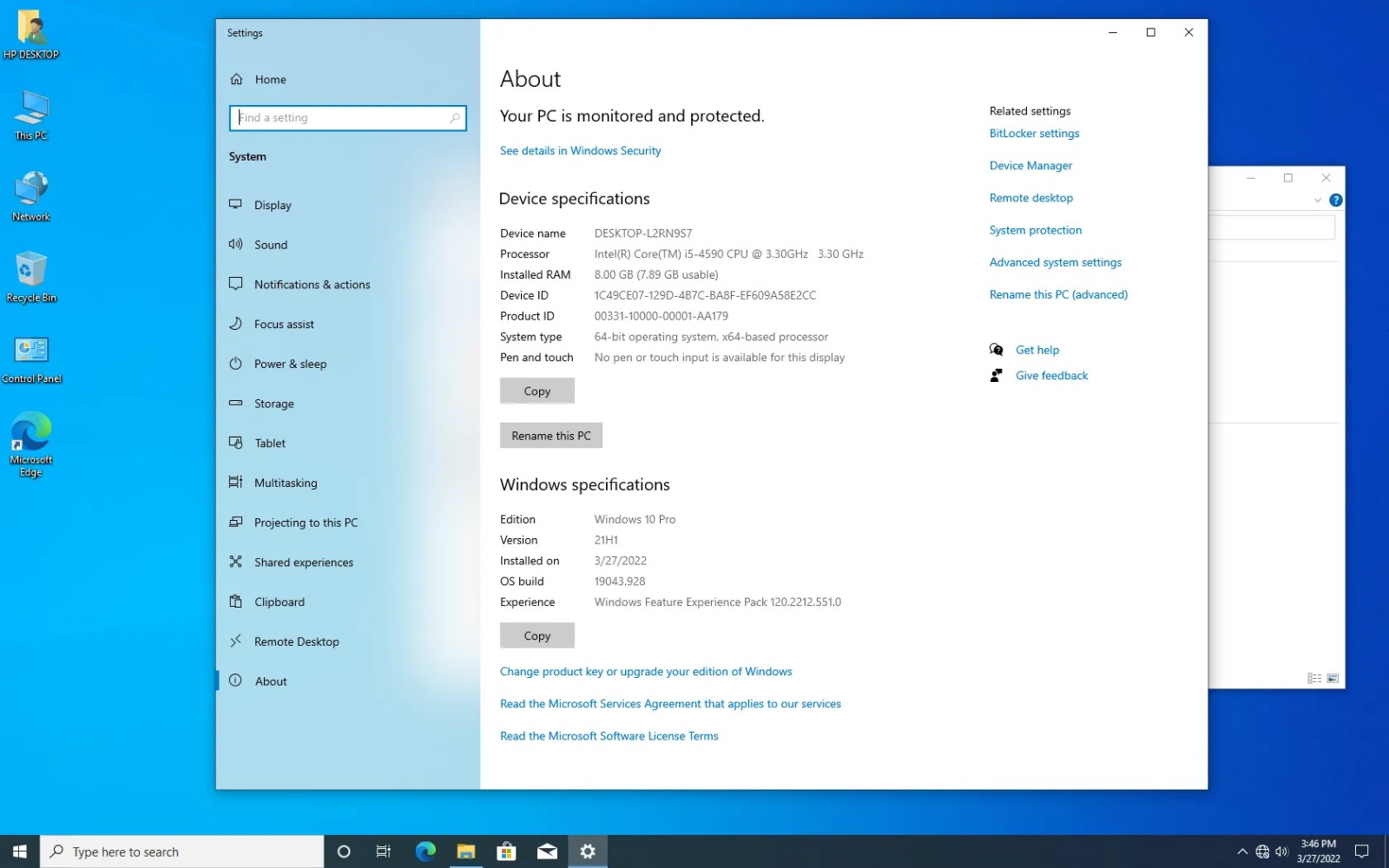
Task: Open Mail app from the taskbar
Action: pyautogui.click(x=547, y=852)
